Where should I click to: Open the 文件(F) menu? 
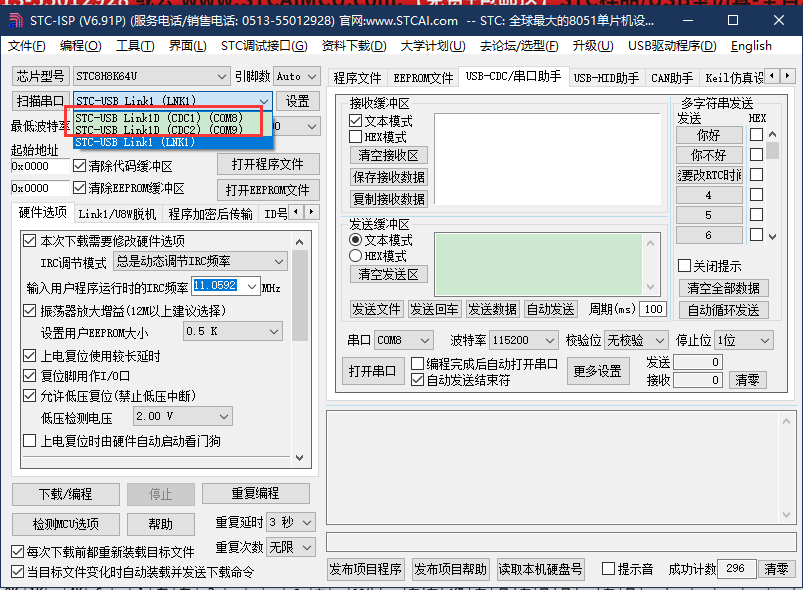click(x=27, y=46)
